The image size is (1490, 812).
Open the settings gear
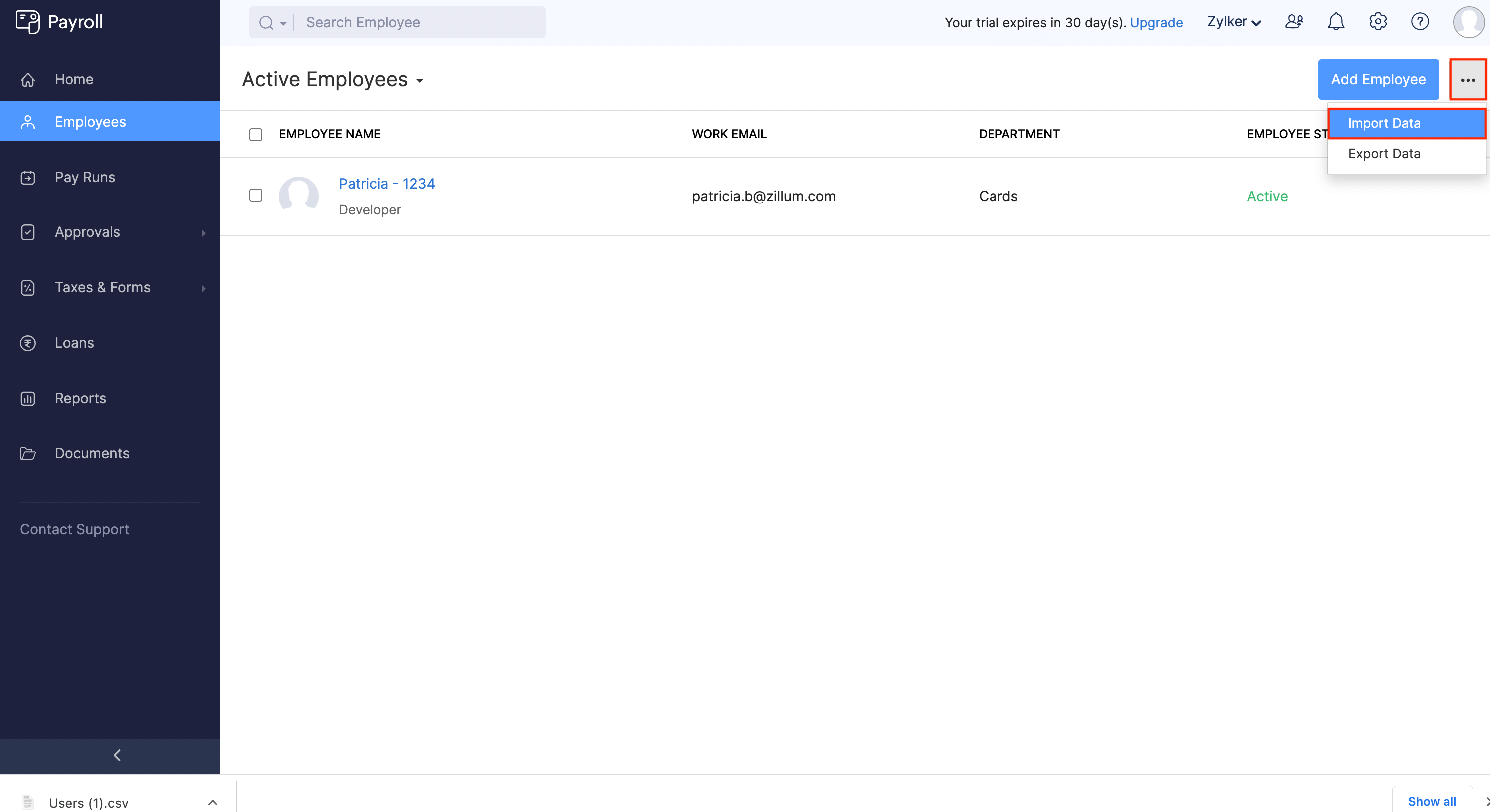pos(1378,21)
